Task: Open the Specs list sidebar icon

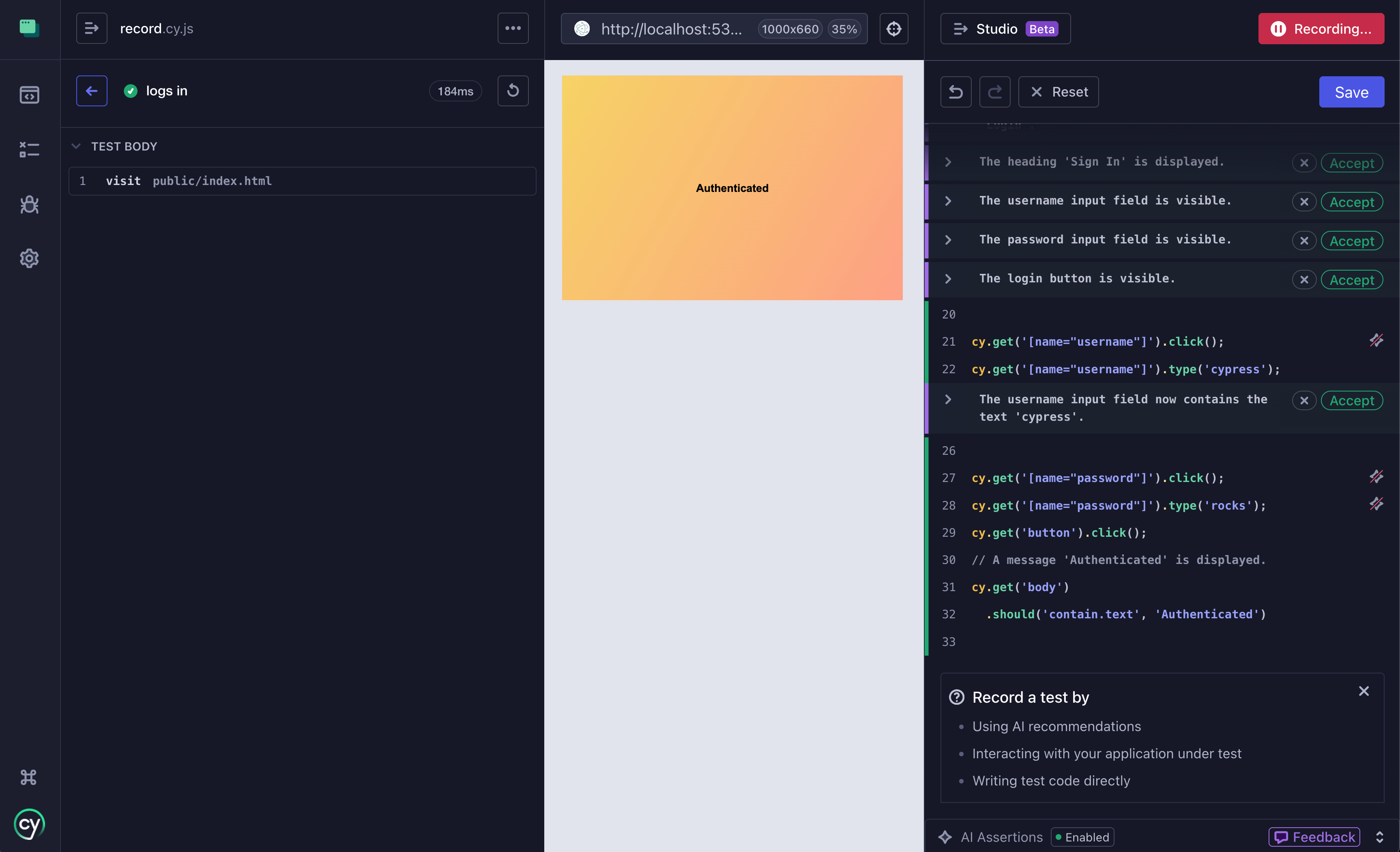Action: click(29, 95)
